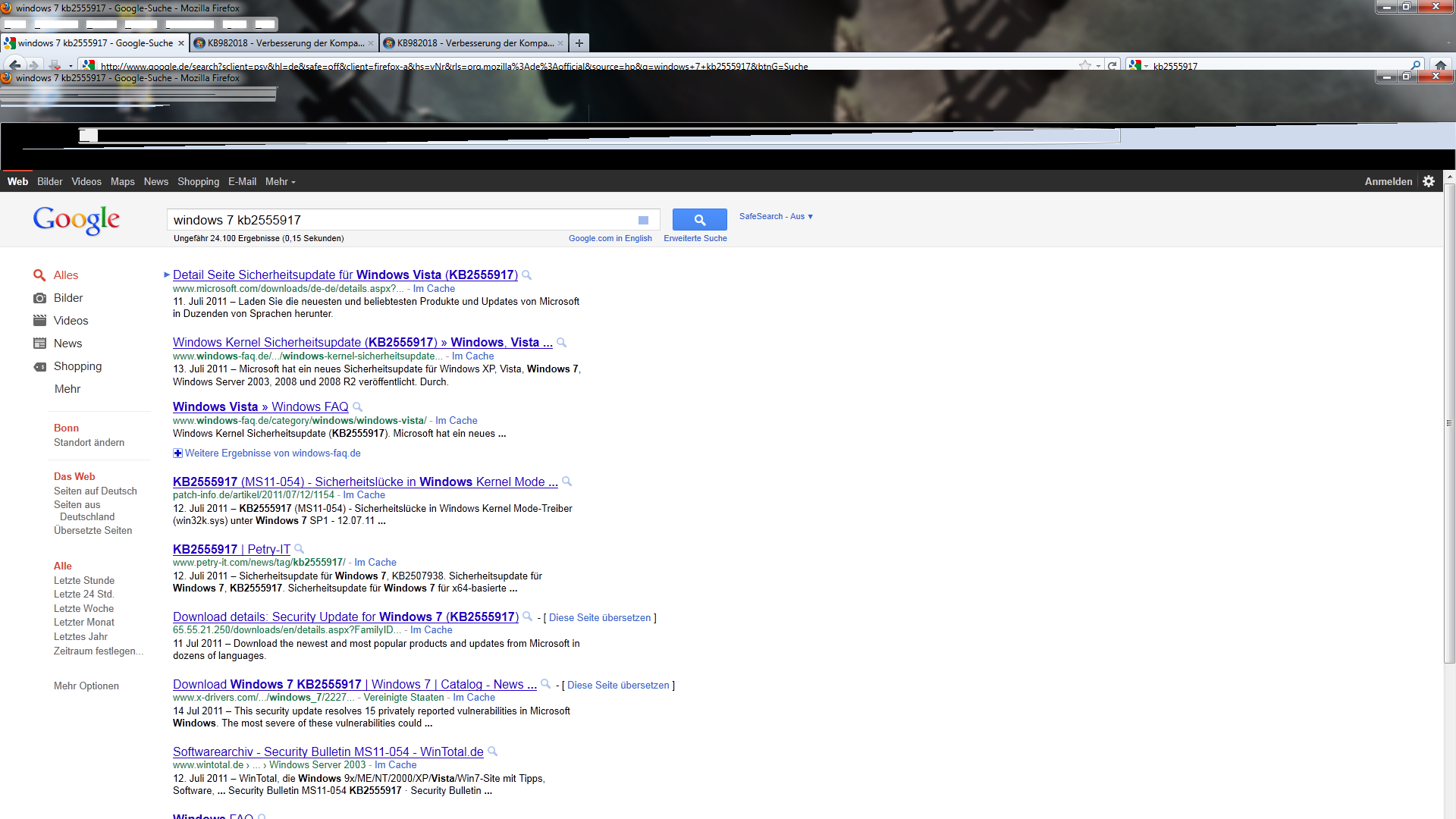Select Seiten auf Deutsch filter
Viewport: 1456px width, 819px height.
pyautogui.click(x=96, y=491)
